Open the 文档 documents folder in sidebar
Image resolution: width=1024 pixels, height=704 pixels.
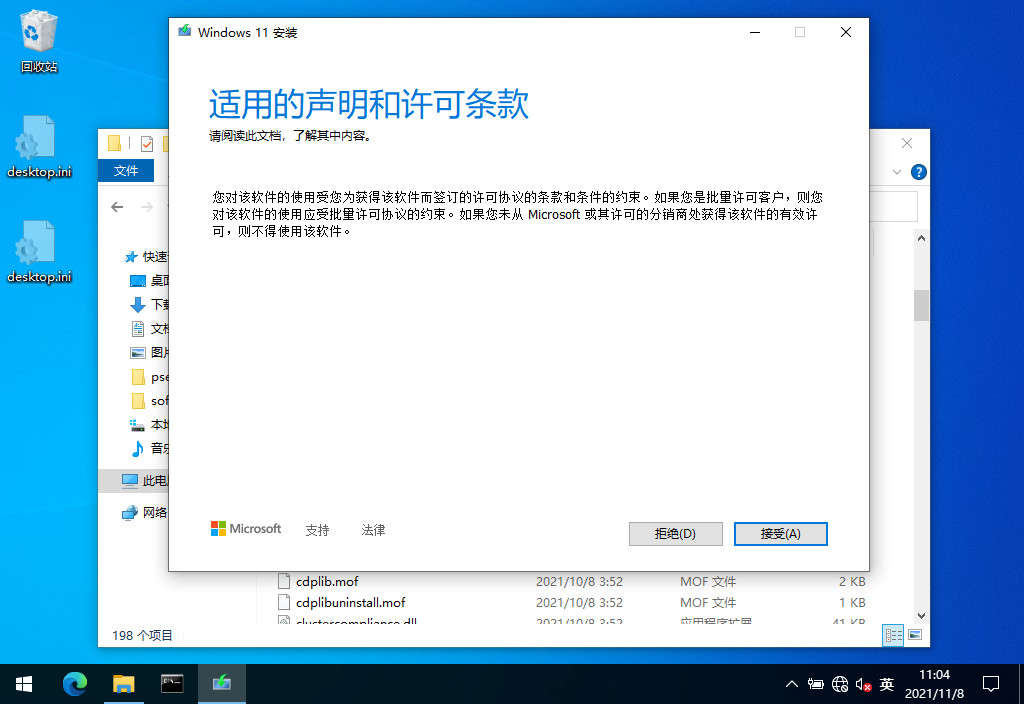point(149,328)
